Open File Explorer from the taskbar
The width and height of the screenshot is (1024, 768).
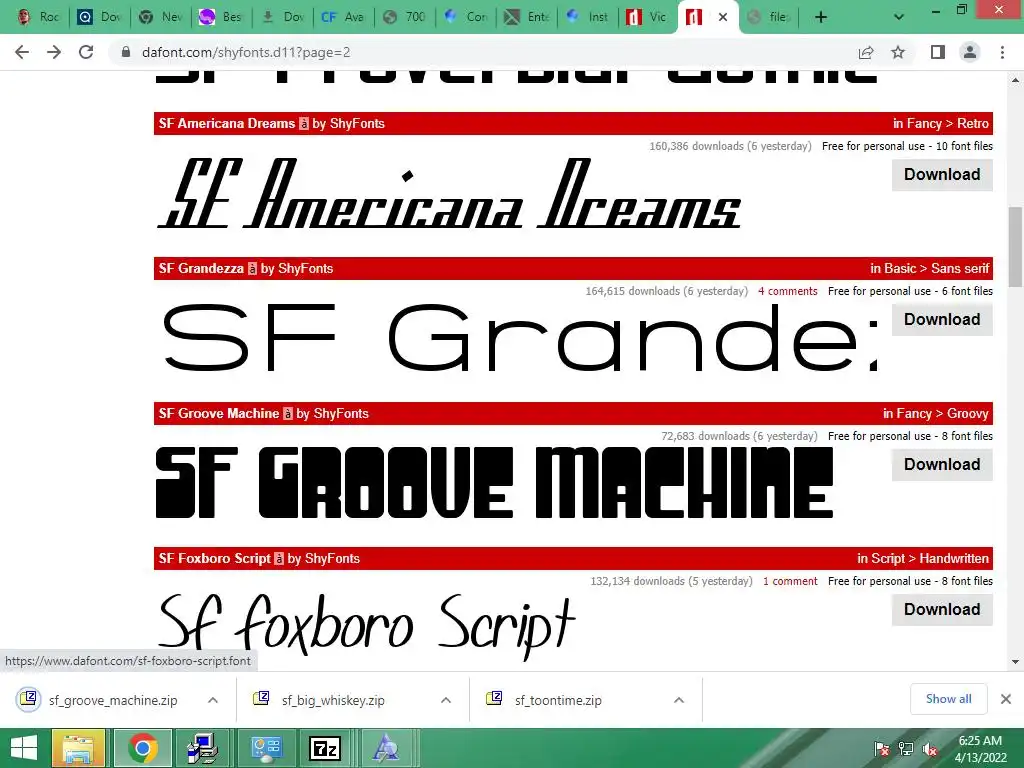tap(78, 748)
